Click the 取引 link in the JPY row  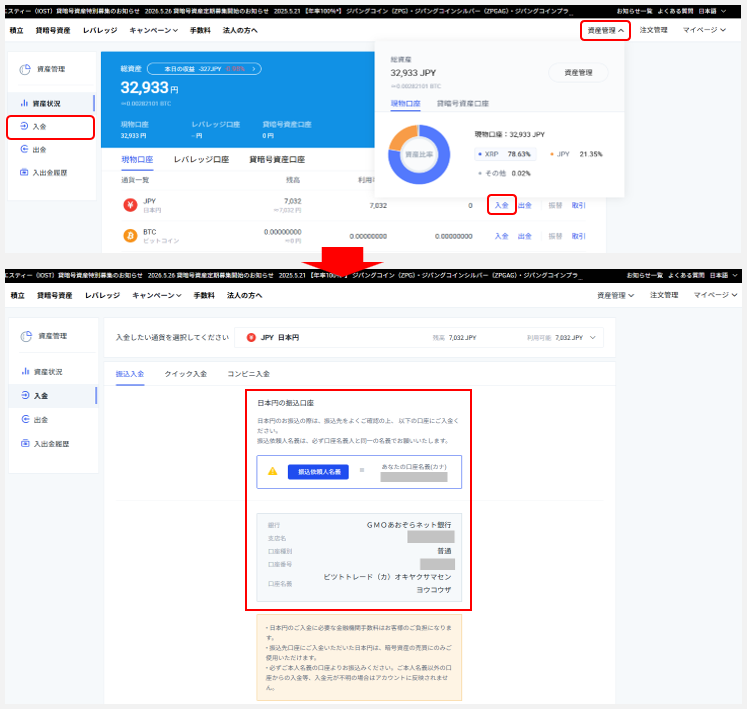coord(578,205)
